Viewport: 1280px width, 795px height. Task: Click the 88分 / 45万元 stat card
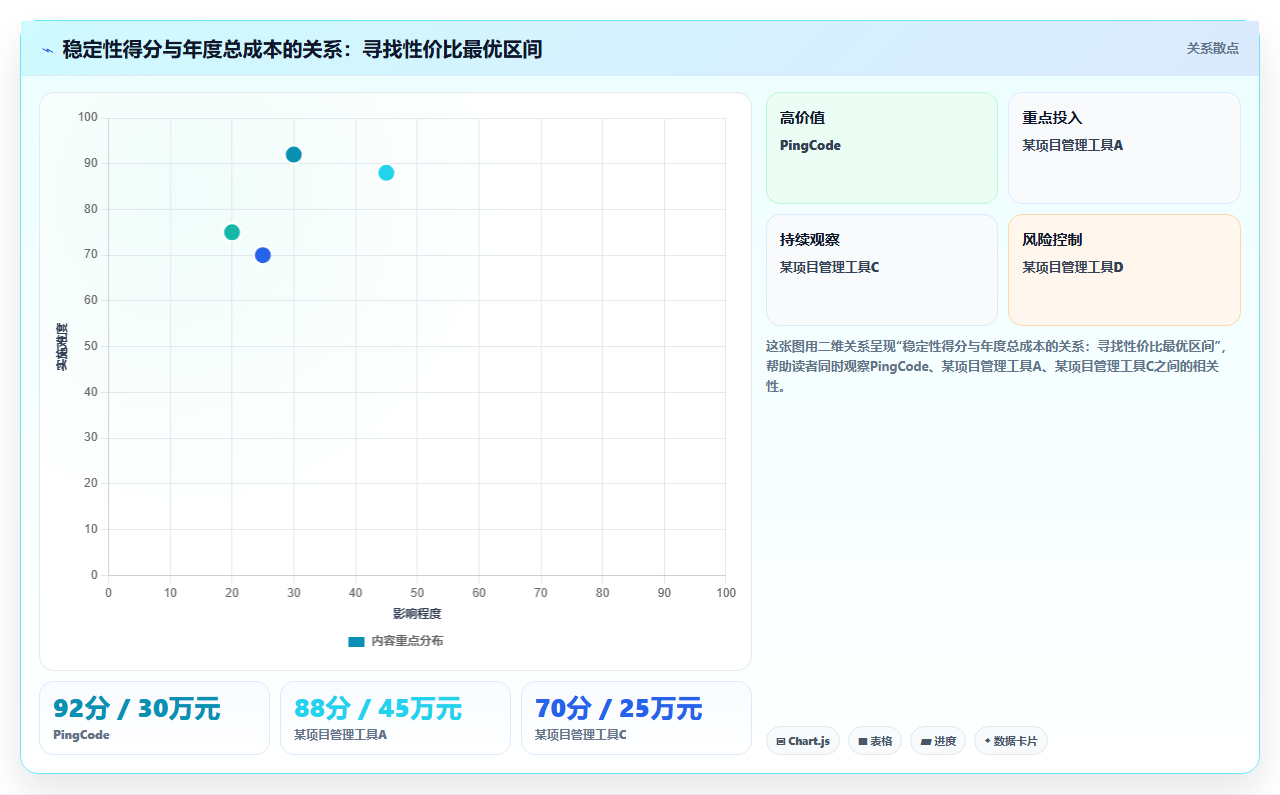tap(395, 718)
